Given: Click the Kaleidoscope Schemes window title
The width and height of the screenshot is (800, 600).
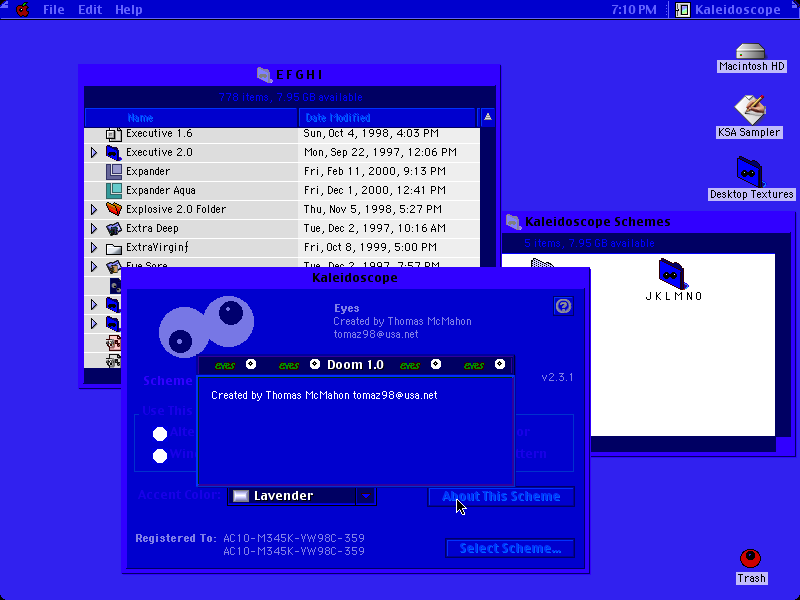Looking at the screenshot, I should coord(598,222).
